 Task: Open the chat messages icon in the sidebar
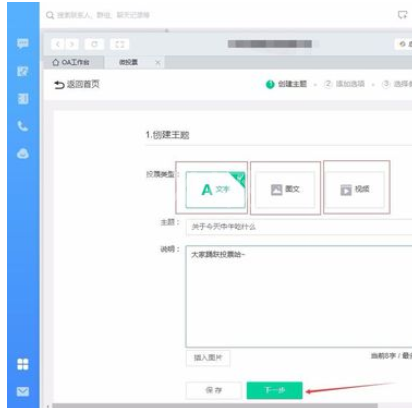23,43
